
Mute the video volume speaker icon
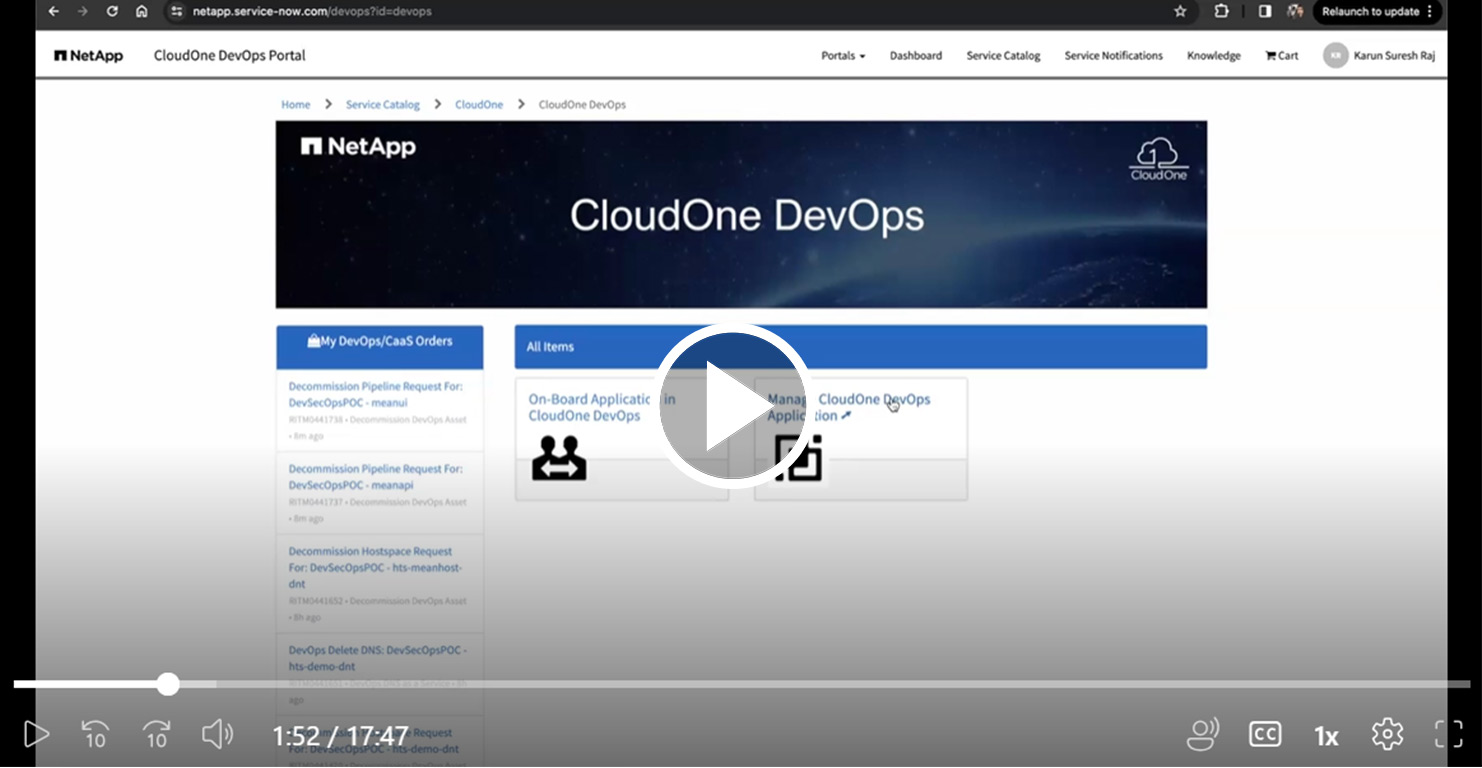pyautogui.click(x=217, y=735)
